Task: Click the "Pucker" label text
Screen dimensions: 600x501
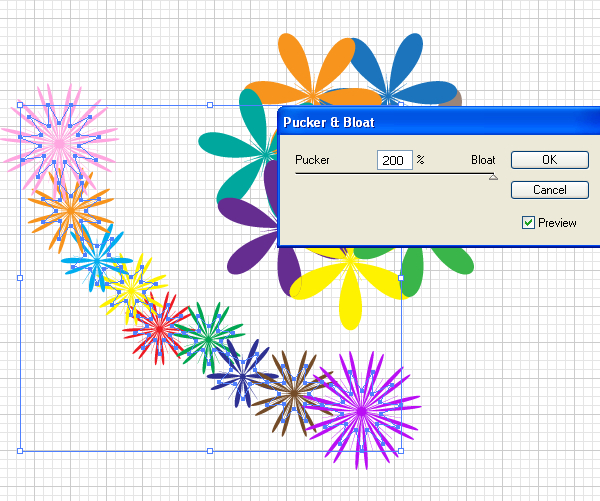Action: coord(312,160)
